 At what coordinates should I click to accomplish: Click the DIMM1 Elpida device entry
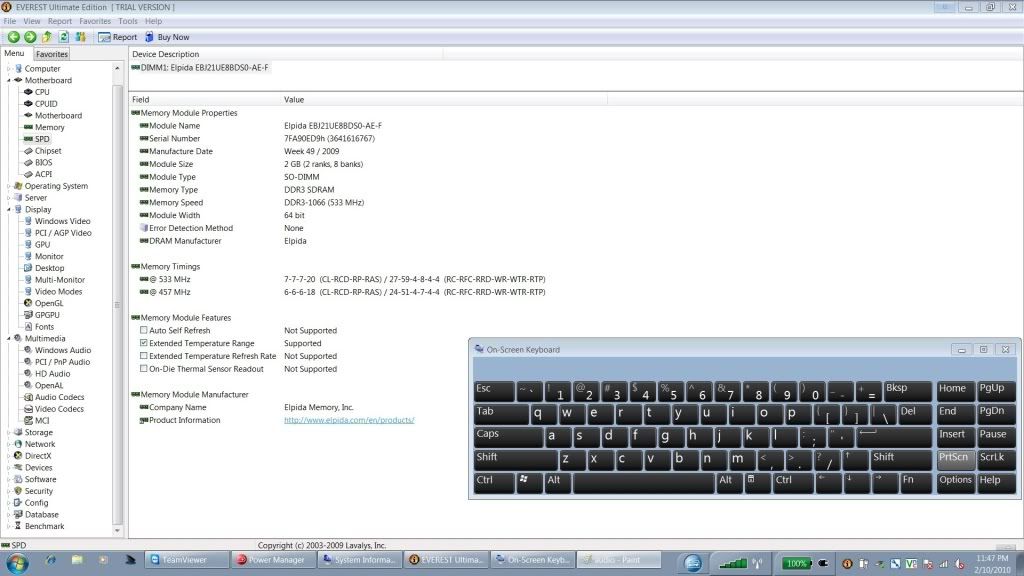point(200,68)
